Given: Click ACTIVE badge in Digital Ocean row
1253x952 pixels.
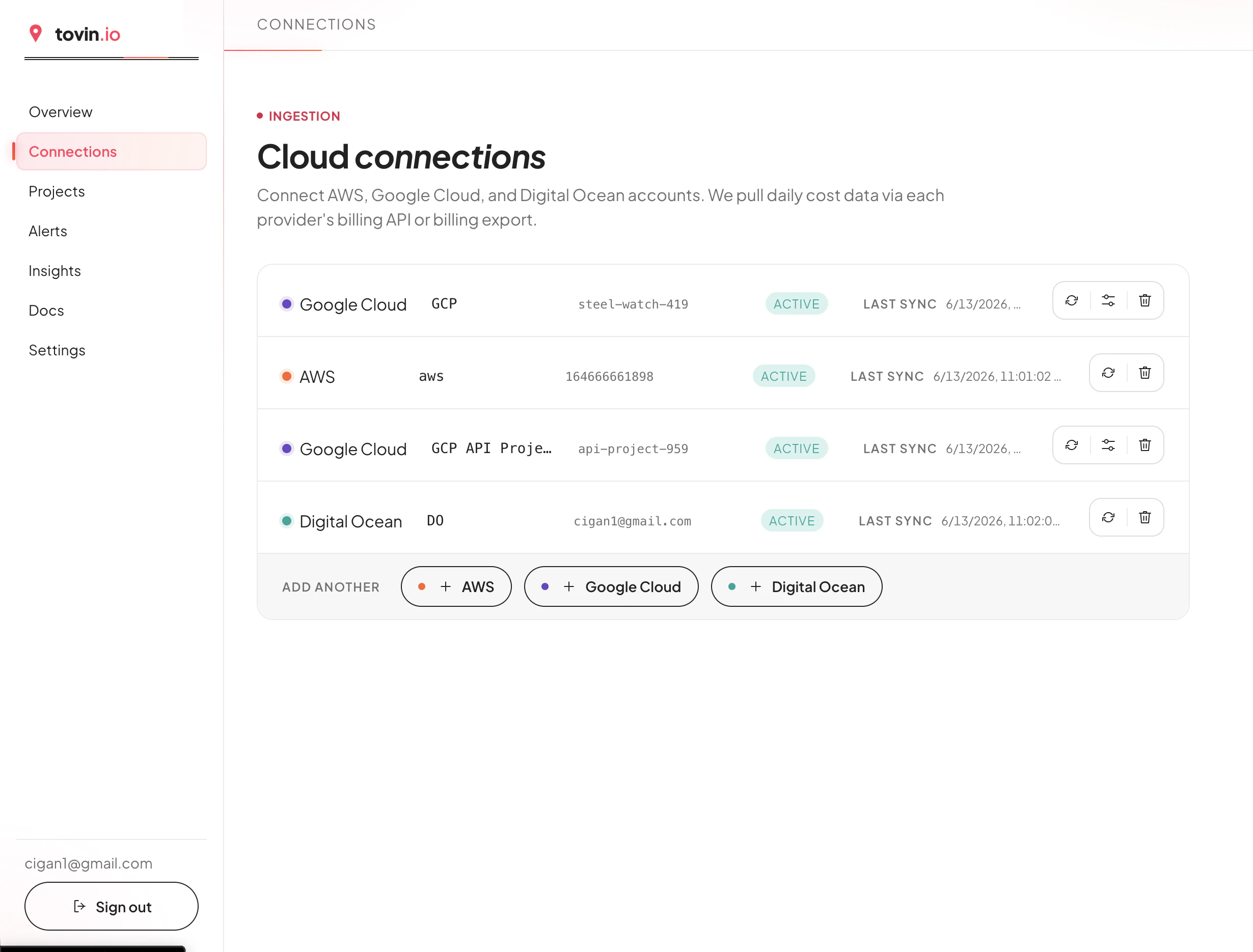Looking at the screenshot, I should click(792, 521).
